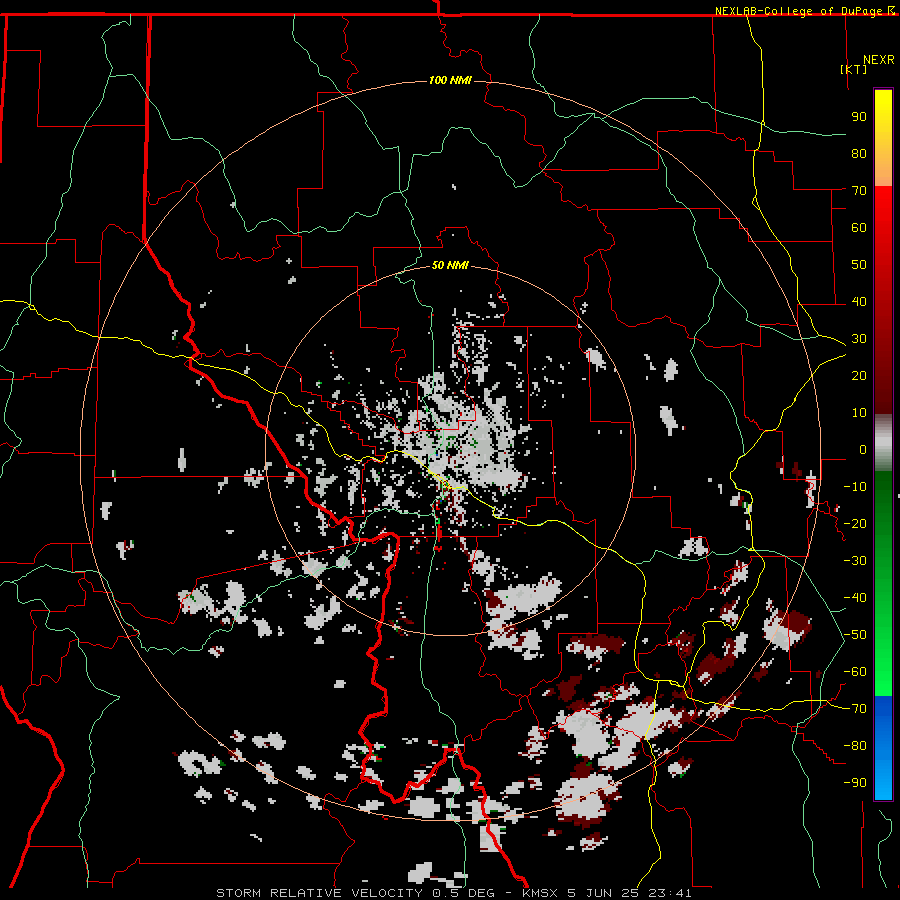Screen dimensions: 900x900
Task: Click the "-40" legend value
Action: [x=855, y=598]
